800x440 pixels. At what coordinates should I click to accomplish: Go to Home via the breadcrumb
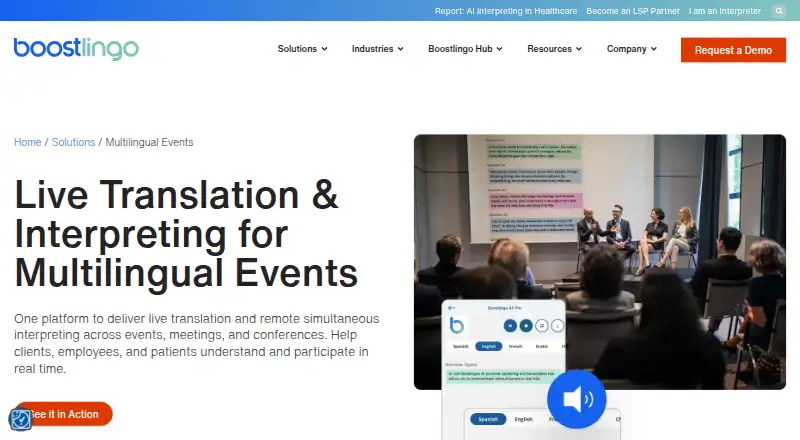(28, 142)
